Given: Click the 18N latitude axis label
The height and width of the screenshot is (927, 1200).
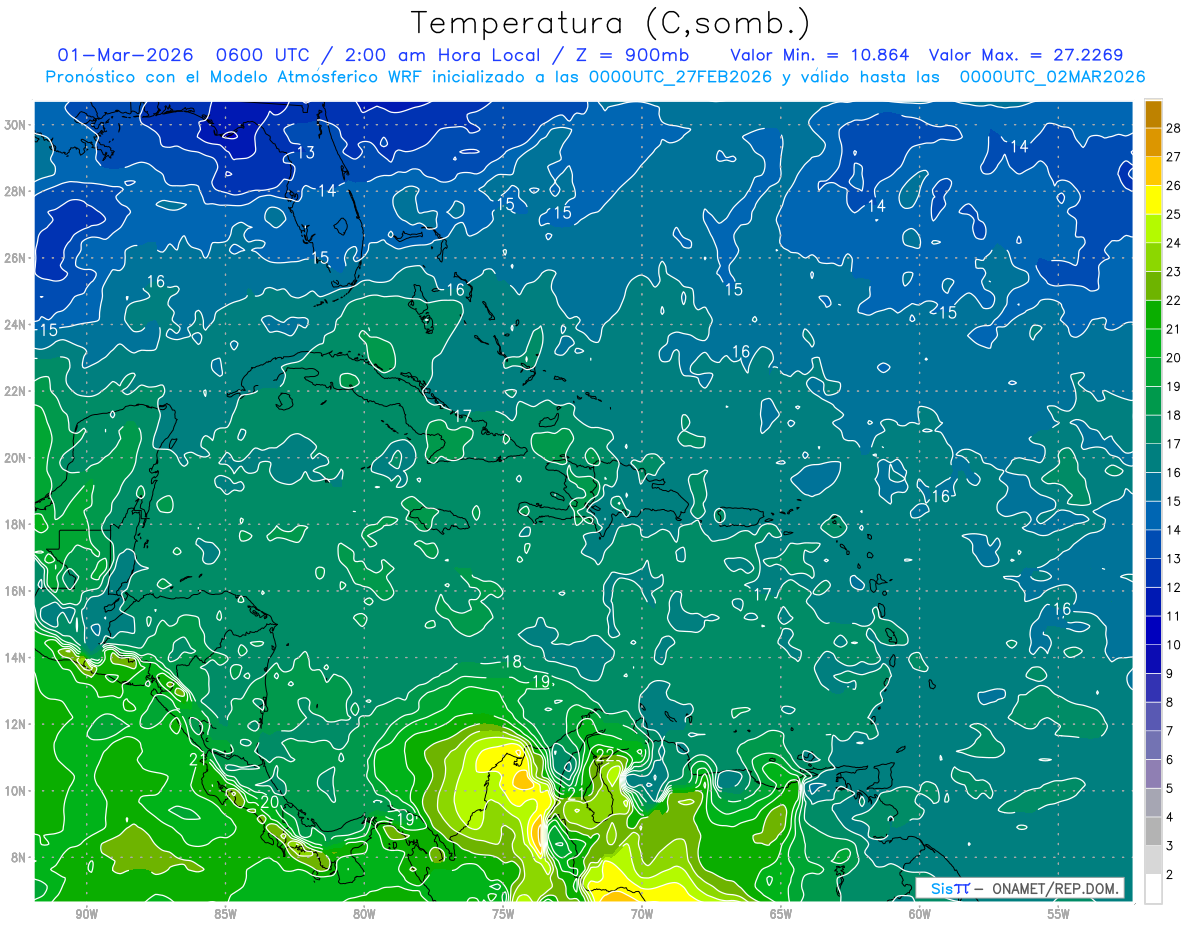Looking at the screenshot, I should 17,524.
